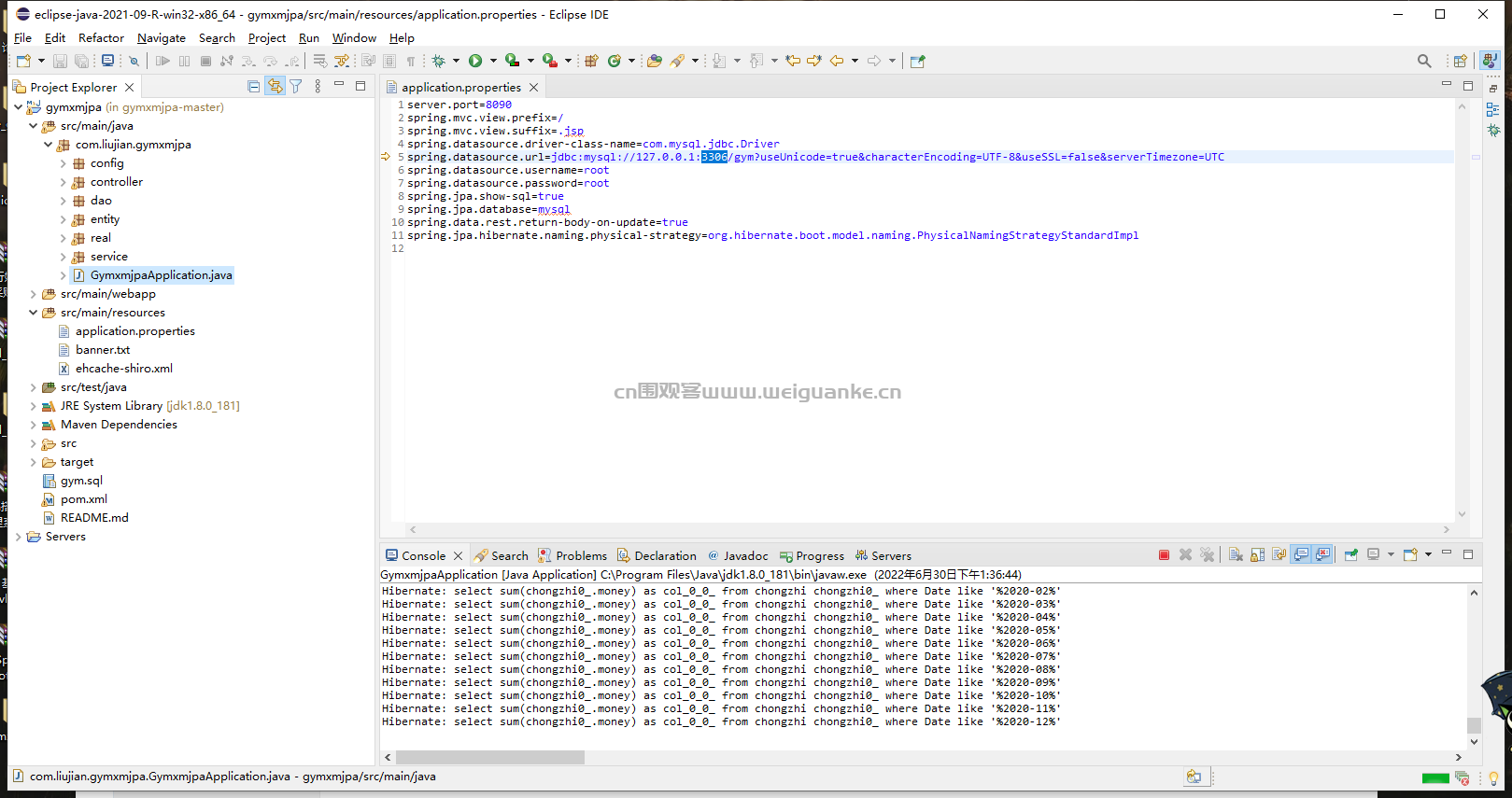
Task: Run the application with green Run button
Action: (x=475, y=61)
